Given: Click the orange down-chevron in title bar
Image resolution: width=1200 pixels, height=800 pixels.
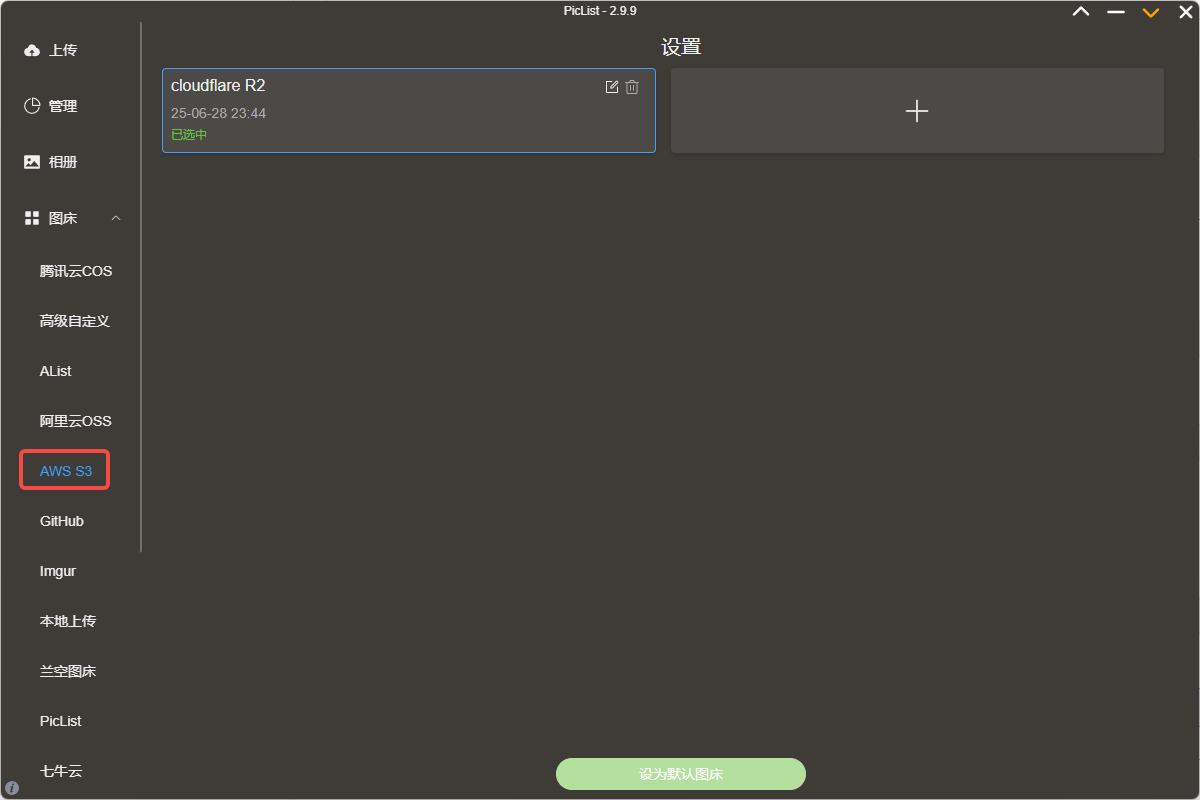Looking at the screenshot, I should click(1151, 12).
